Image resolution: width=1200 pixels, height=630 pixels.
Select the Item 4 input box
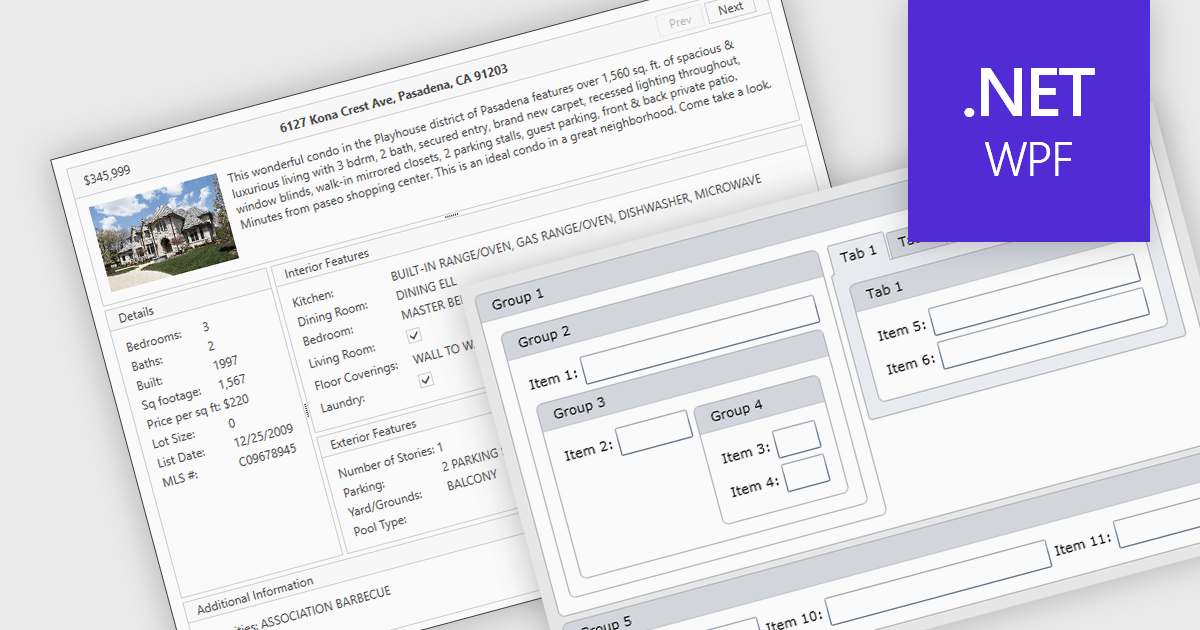pyautogui.click(x=806, y=473)
